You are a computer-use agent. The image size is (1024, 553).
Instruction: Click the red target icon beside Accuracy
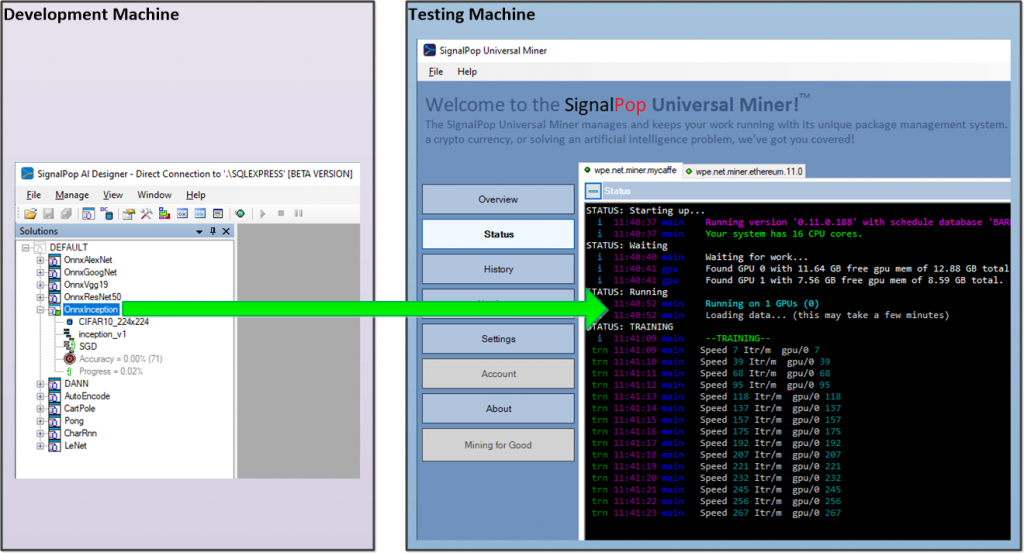pos(70,358)
